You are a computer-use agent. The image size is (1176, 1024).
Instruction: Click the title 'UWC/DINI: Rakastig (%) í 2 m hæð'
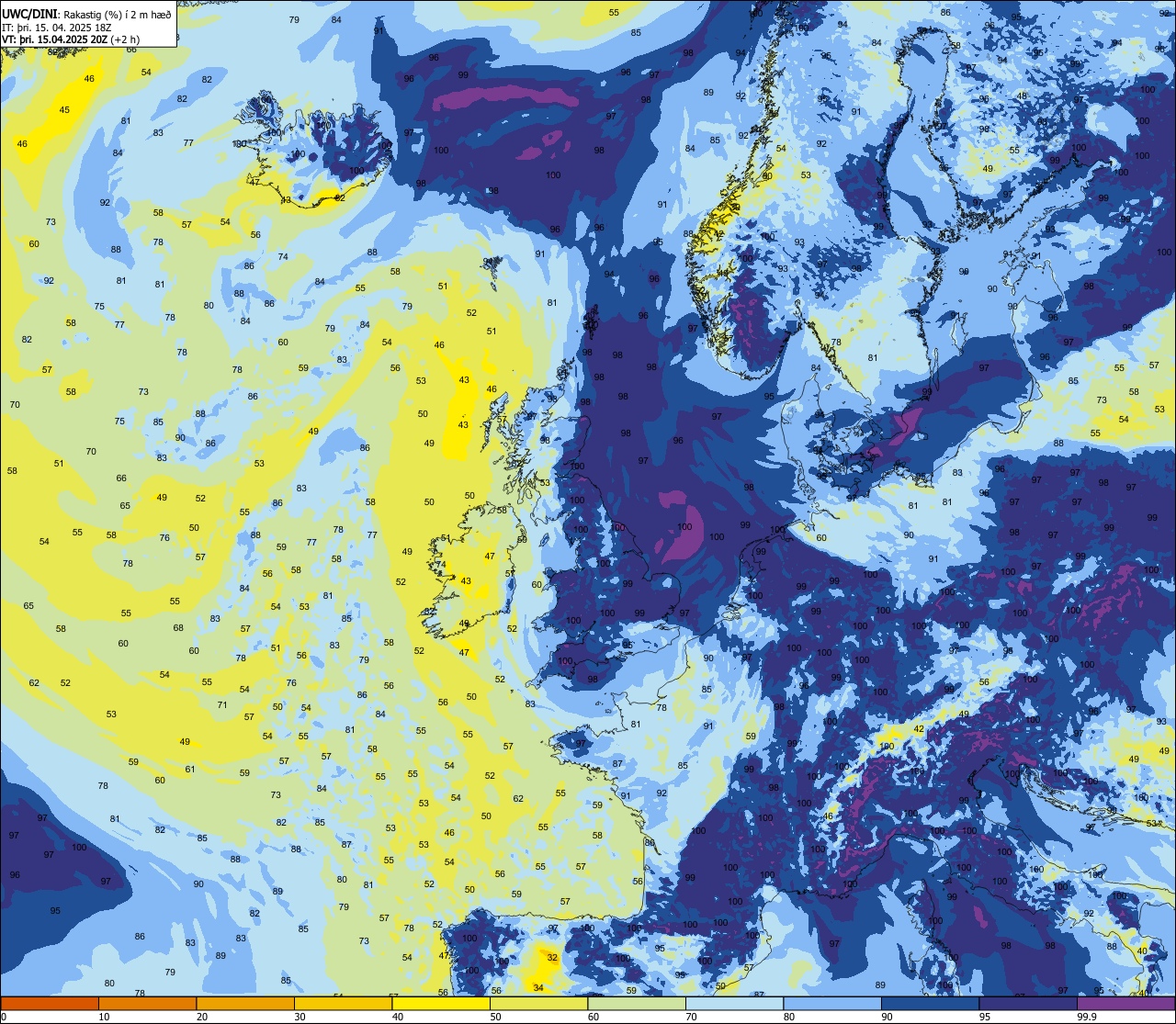(87, 14)
